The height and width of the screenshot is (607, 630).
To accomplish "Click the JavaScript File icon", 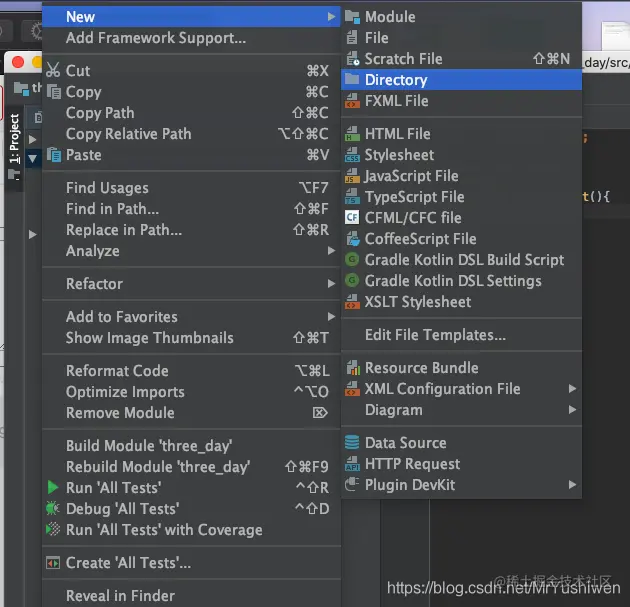I will coord(352,176).
